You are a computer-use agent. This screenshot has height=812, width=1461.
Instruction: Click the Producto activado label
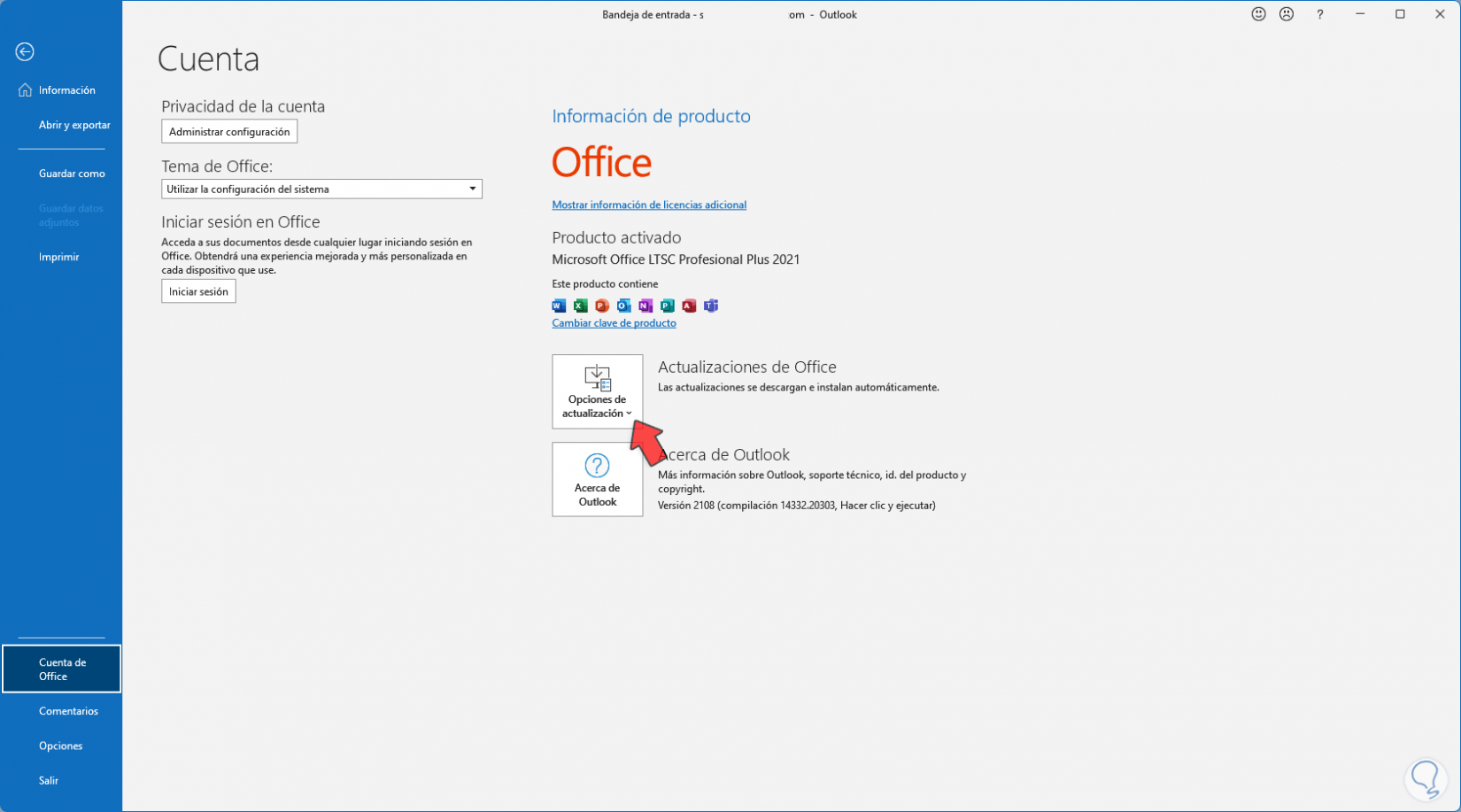coord(616,237)
